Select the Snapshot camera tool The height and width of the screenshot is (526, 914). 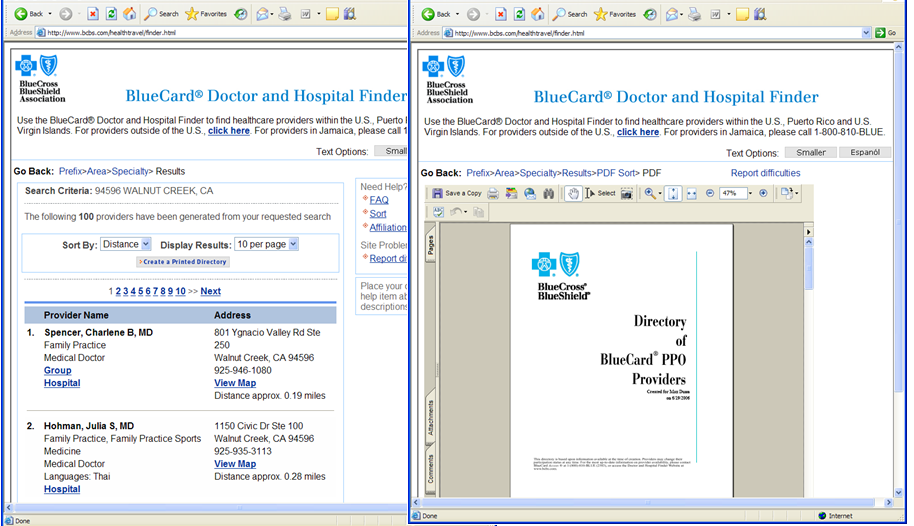627,193
